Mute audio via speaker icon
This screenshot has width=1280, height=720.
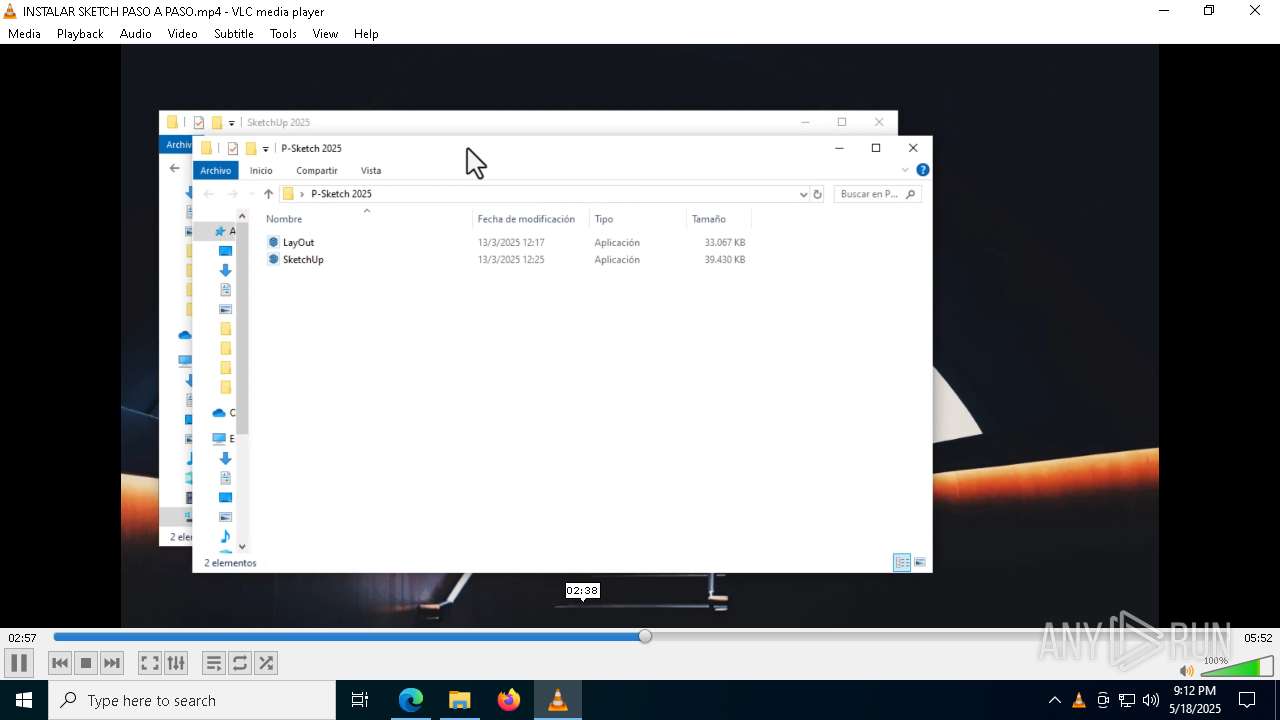pos(1186,671)
